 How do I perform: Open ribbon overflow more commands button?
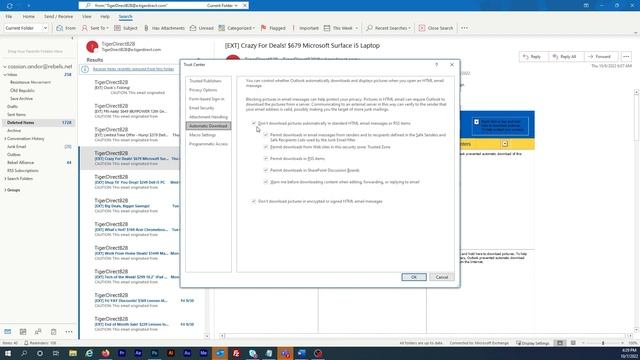point(464,28)
